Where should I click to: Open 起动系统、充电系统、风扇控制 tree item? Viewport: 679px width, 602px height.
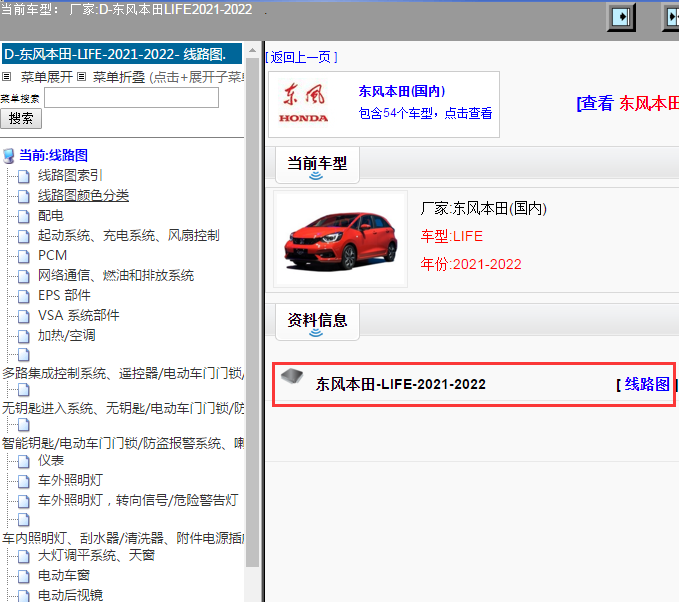coord(129,235)
